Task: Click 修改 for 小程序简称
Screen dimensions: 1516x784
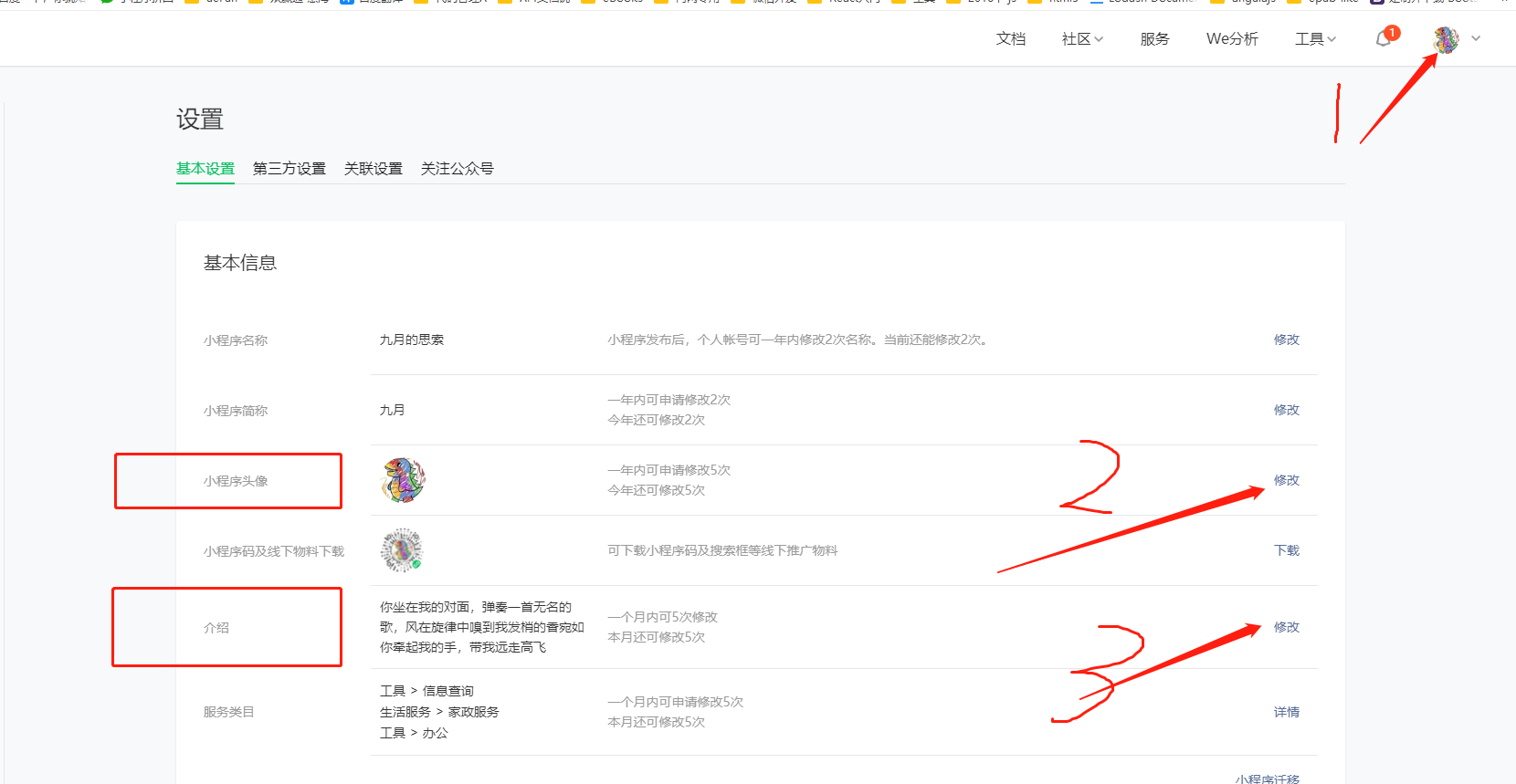Action: click(x=1287, y=410)
